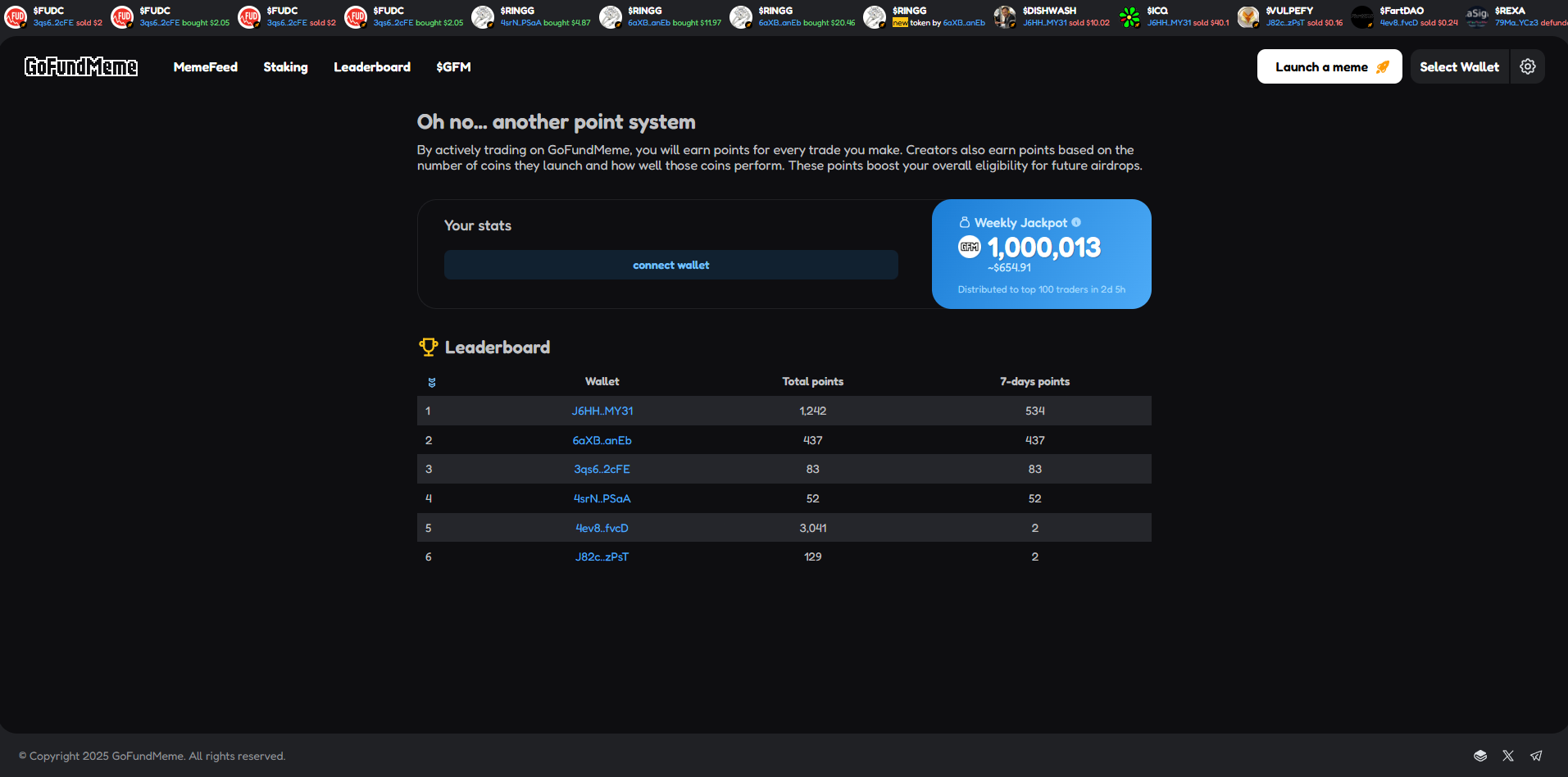1568x777 pixels.
Task: Open the Telegram paper plane icon
Action: click(x=1536, y=756)
